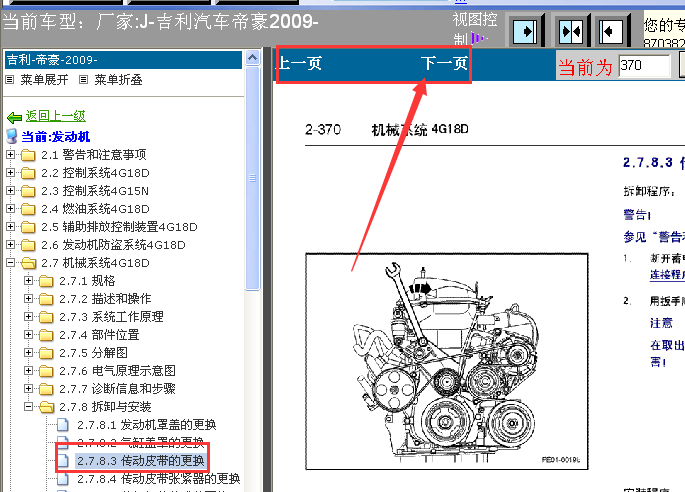The width and height of the screenshot is (685, 492).
Task: Click page icon of 2.7.8.4 传动皮带张紧器的更换
Action: (x=63, y=478)
